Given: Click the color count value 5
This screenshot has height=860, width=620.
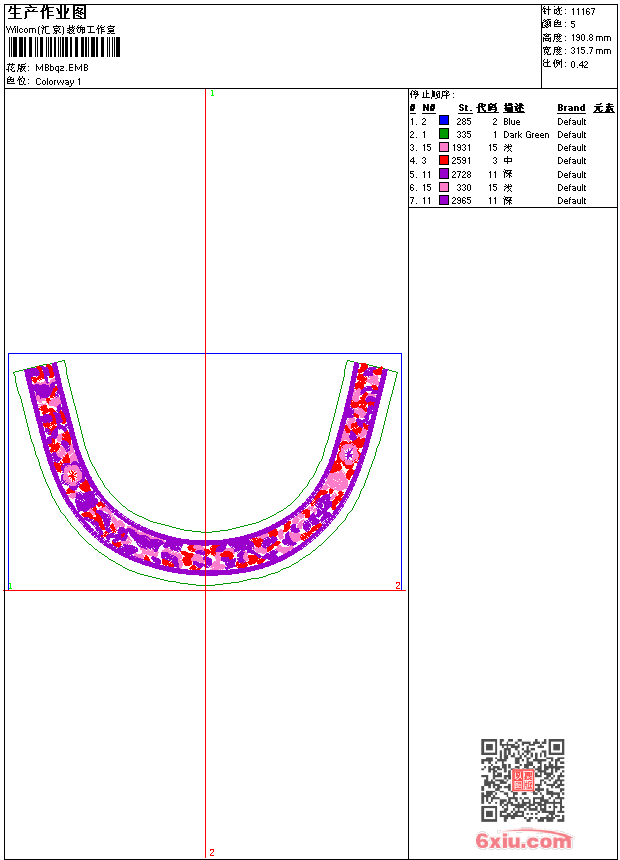Looking at the screenshot, I should (x=573, y=25).
